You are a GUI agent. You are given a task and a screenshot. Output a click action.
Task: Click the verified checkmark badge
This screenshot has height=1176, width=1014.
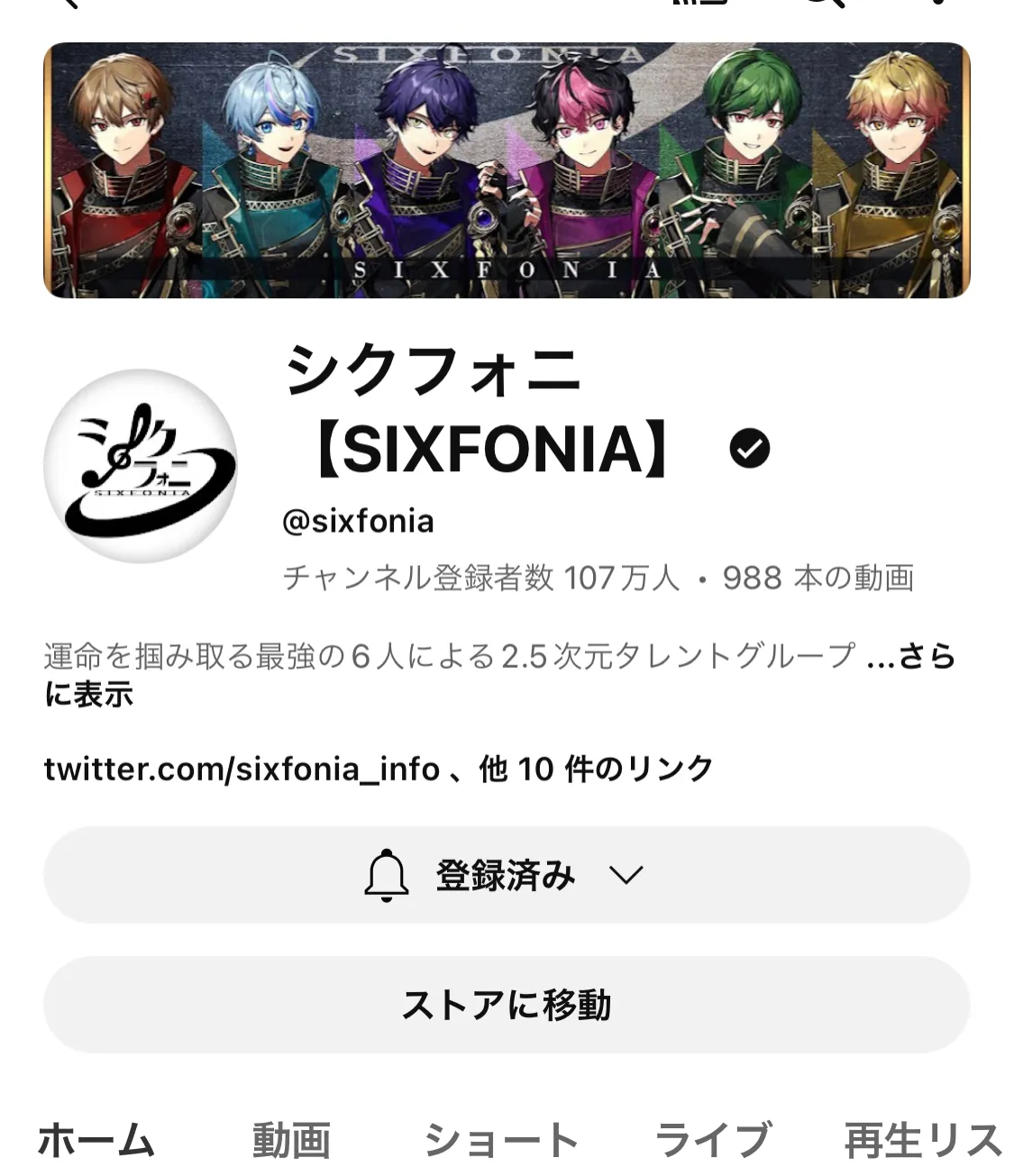[x=750, y=449]
